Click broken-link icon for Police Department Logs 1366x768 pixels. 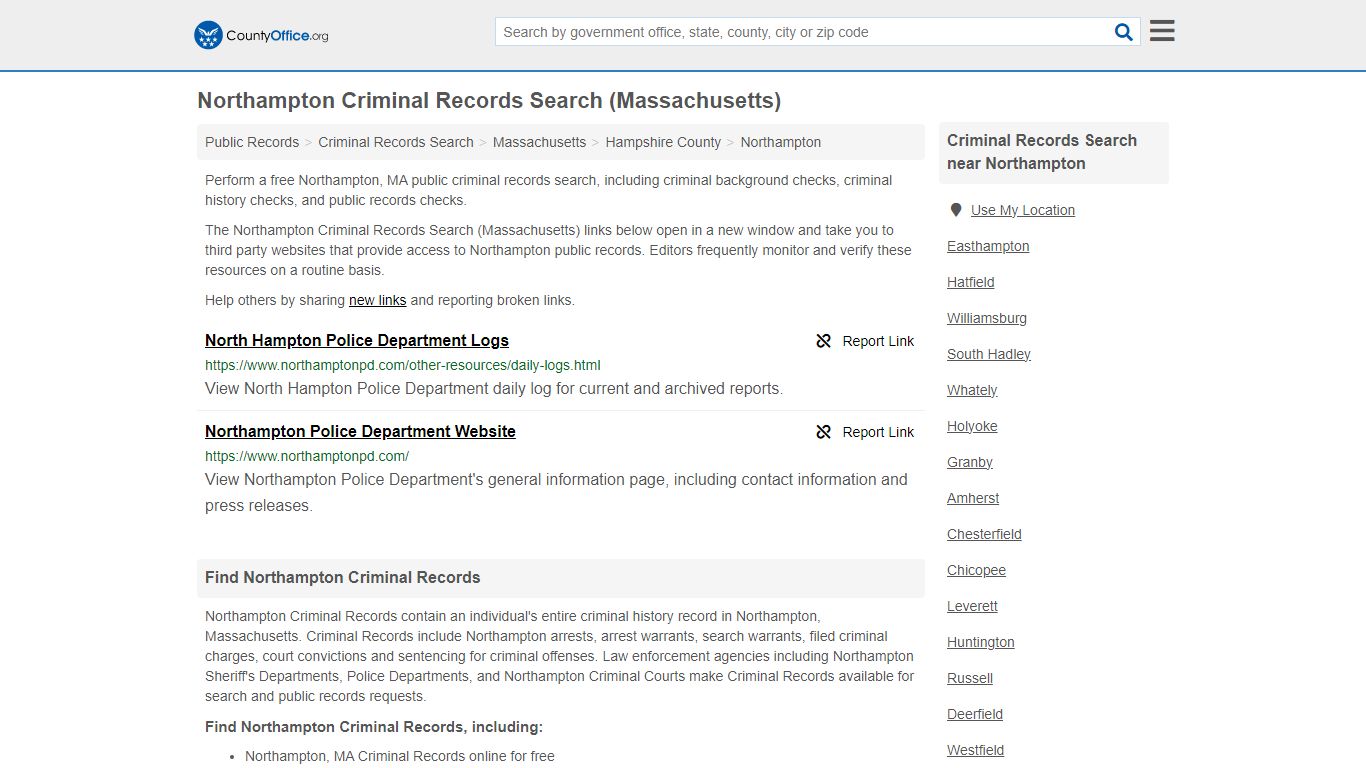[x=824, y=341]
